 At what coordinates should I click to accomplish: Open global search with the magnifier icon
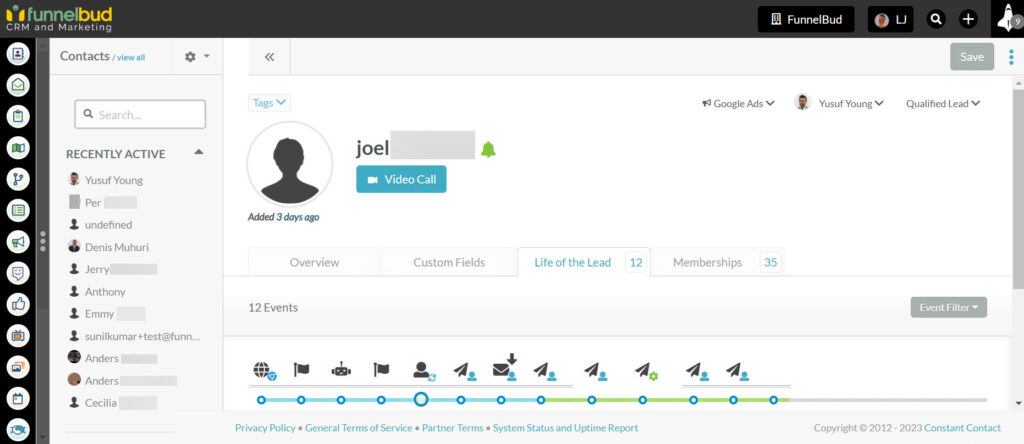(936, 19)
